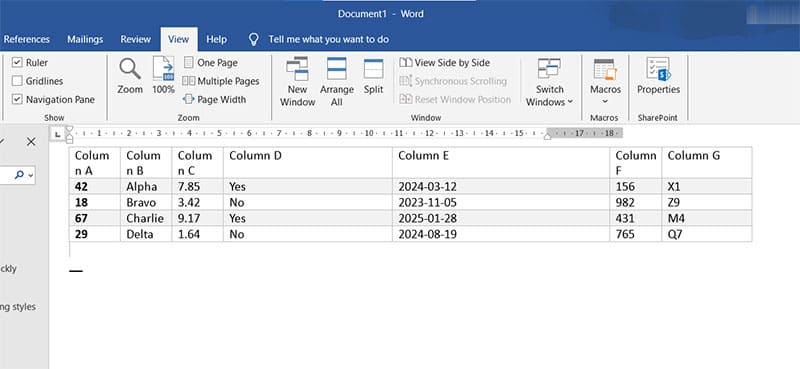Screen dimensions: 800x369
Task: Click the Column D header cell
Action: click(308, 163)
